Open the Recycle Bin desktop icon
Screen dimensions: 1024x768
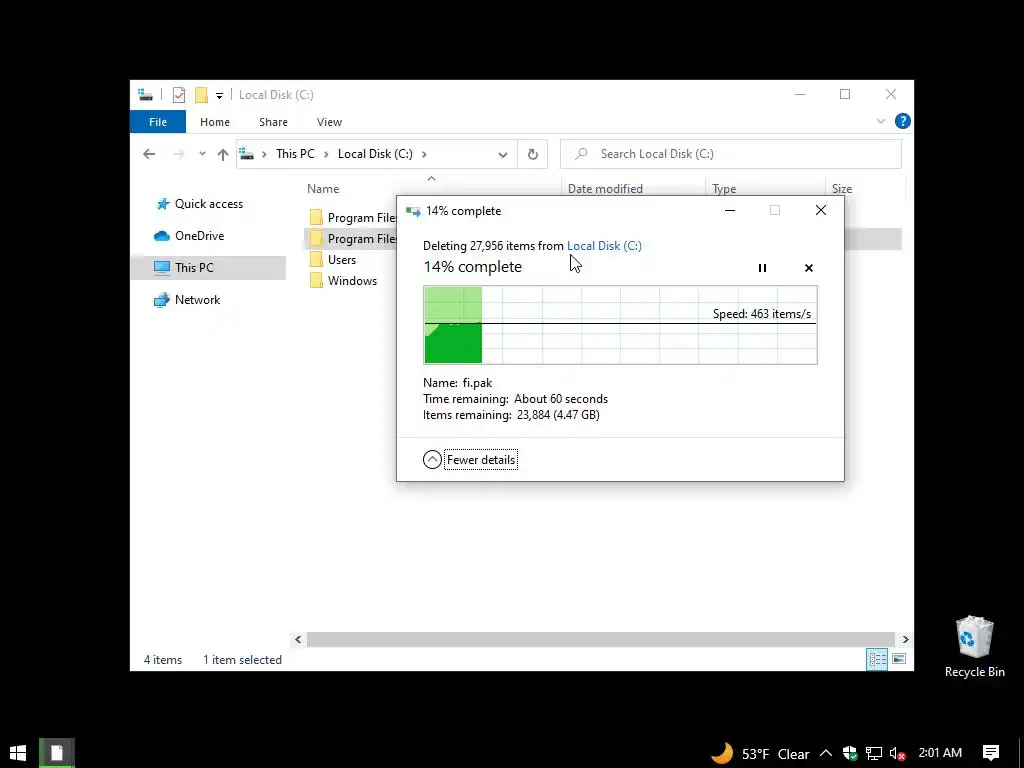[974, 647]
